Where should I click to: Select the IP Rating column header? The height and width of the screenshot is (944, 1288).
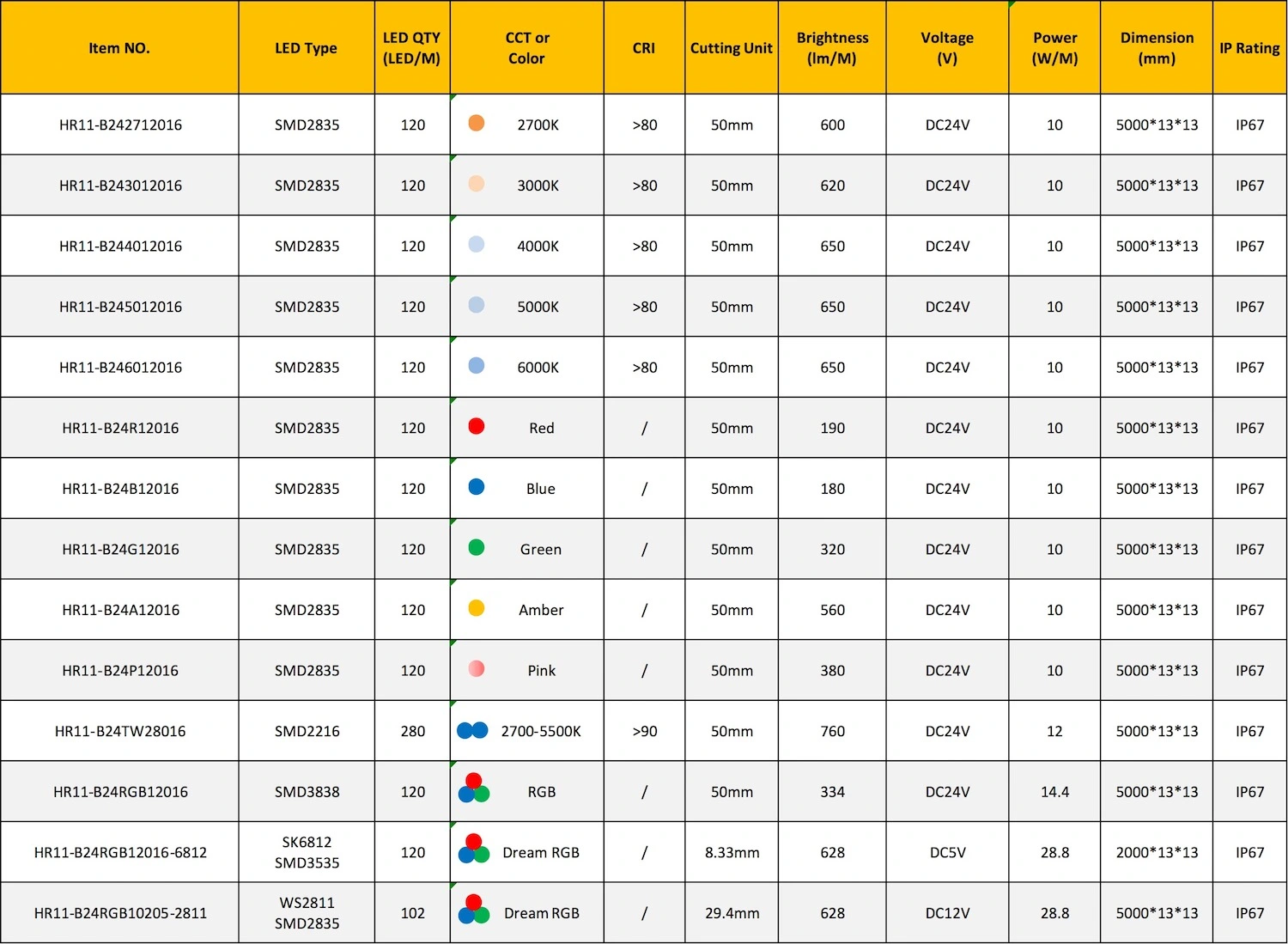coord(1250,47)
